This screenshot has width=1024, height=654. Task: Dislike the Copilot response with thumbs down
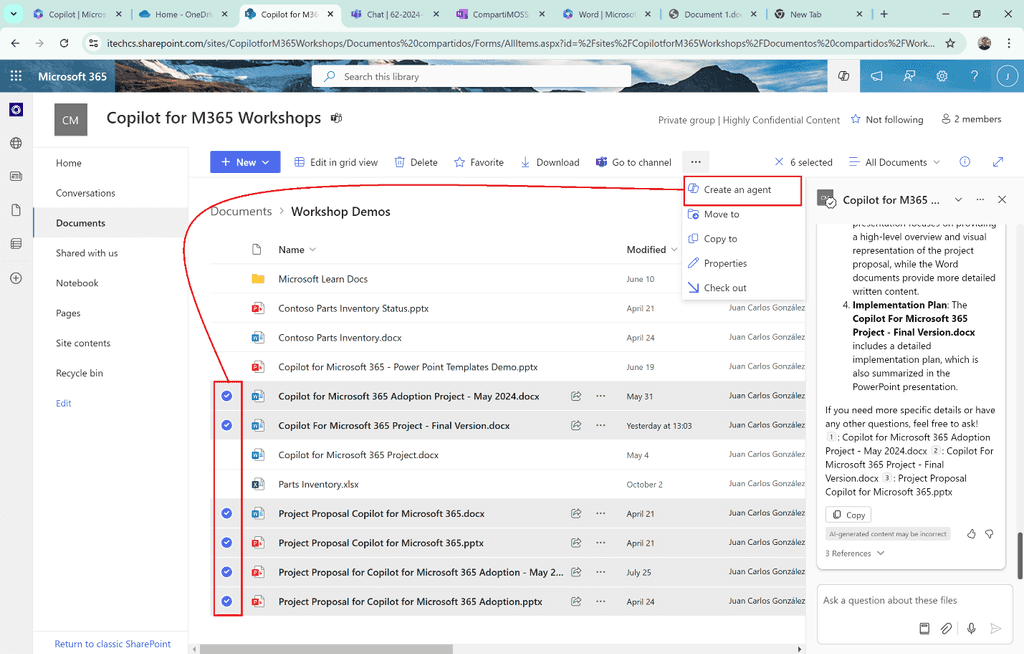[989, 534]
